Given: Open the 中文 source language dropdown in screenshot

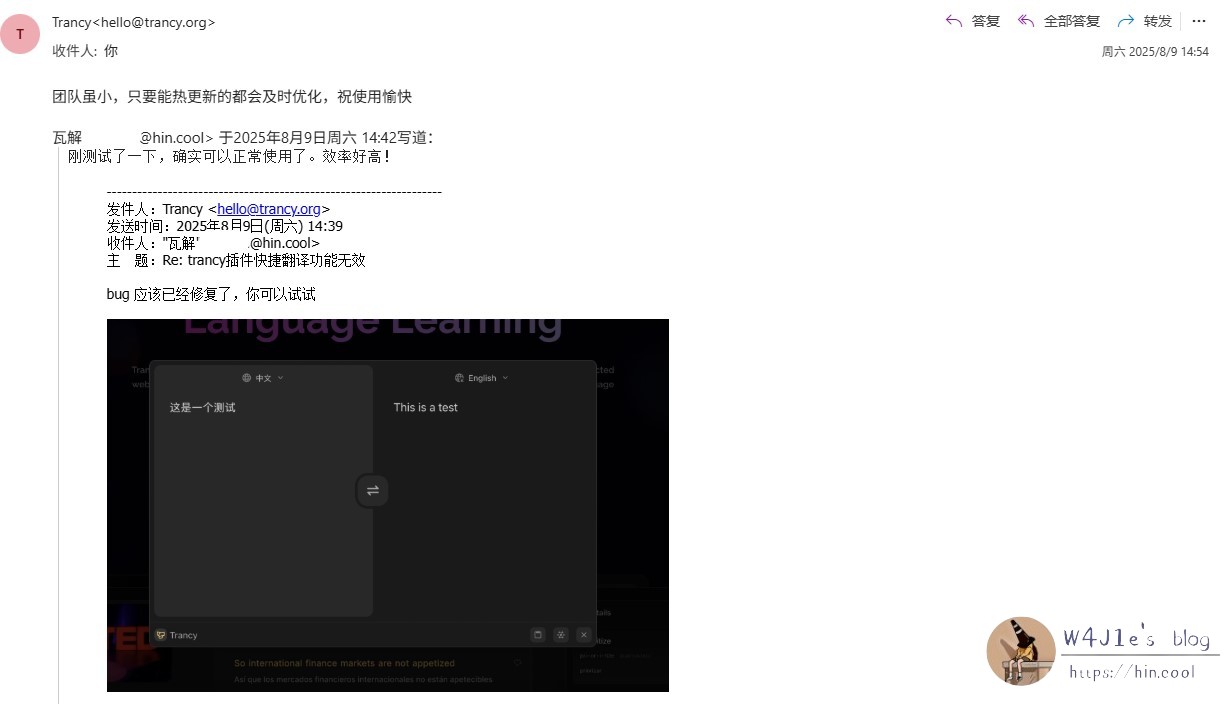Looking at the screenshot, I should pyautogui.click(x=263, y=378).
